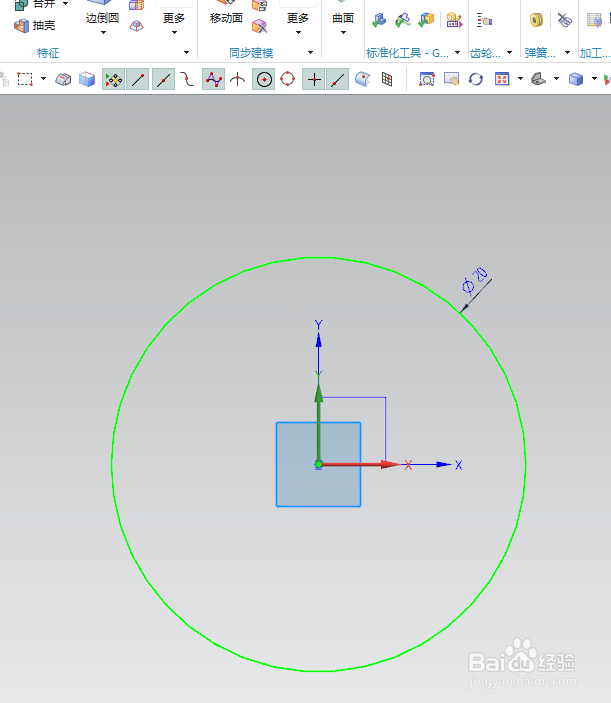Click the delete spring icon with cross
The image size is (611, 703).
pyautogui.click(x=564, y=20)
